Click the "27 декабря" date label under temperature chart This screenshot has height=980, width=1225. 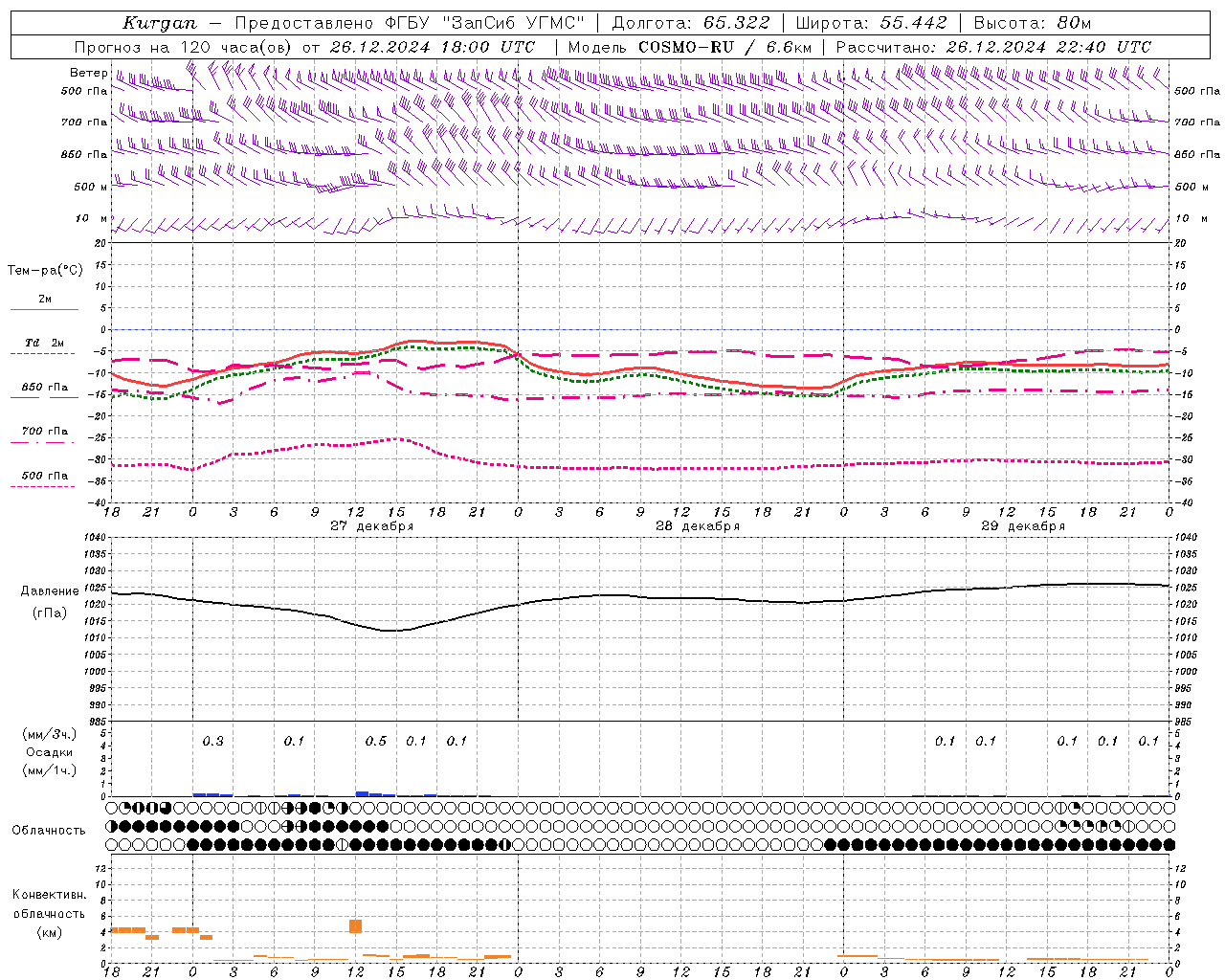tap(372, 526)
